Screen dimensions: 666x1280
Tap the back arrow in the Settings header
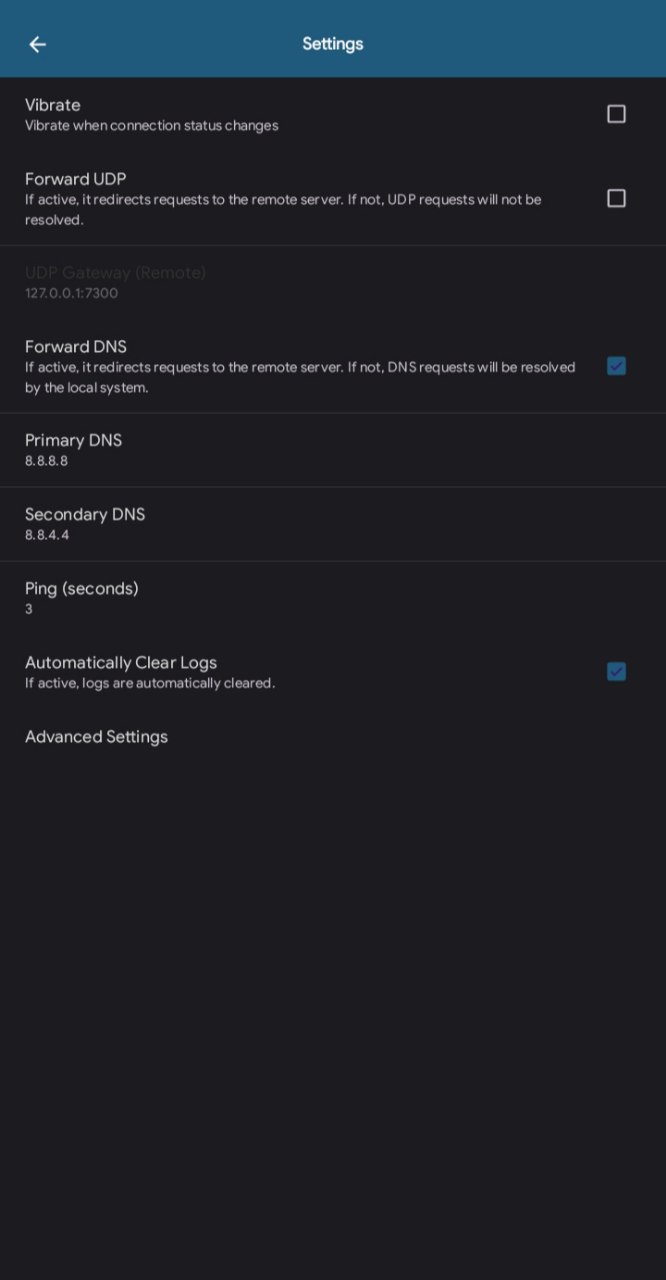(x=37, y=44)
